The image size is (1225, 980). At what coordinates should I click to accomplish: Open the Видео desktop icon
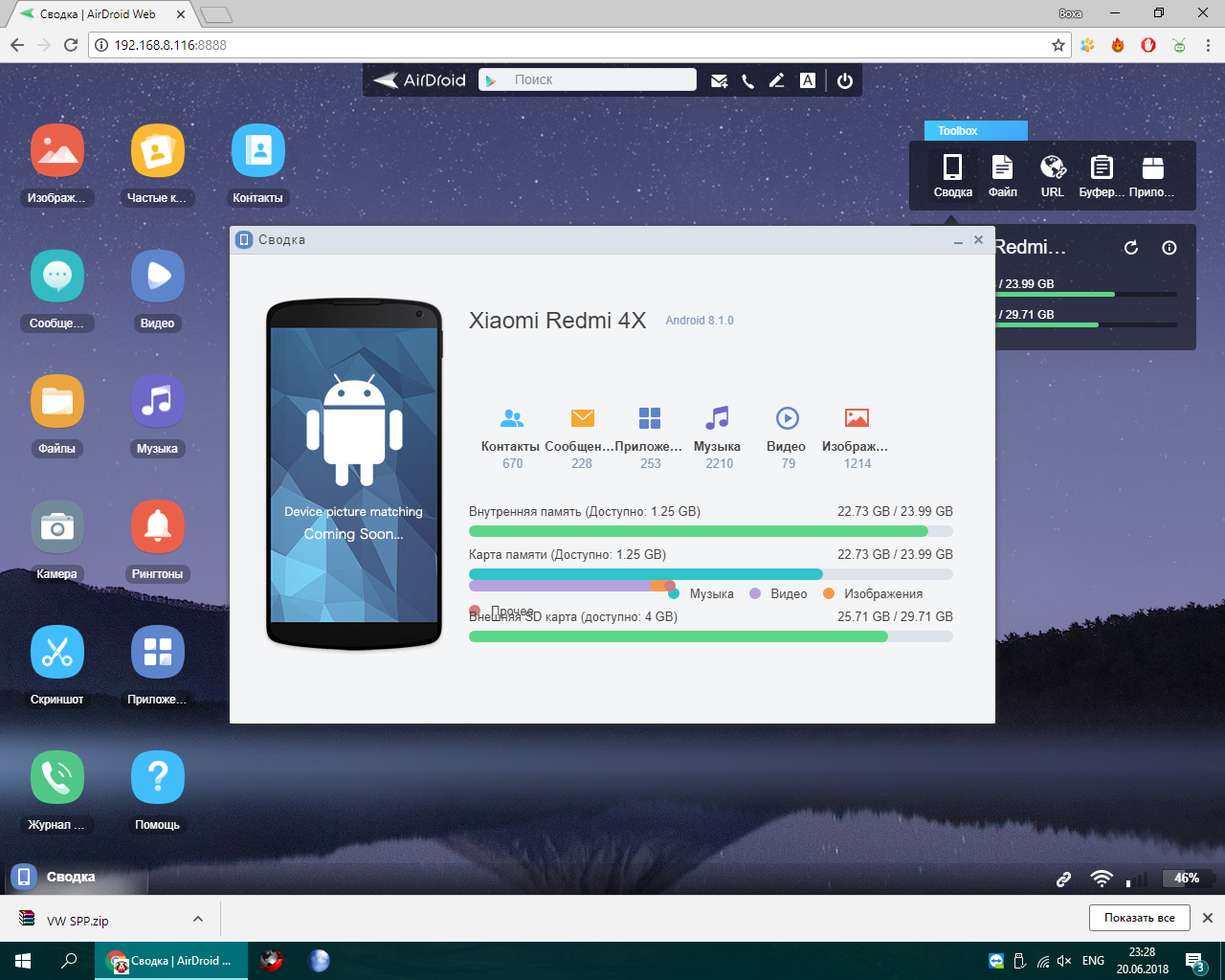click(x=158, y=277)
